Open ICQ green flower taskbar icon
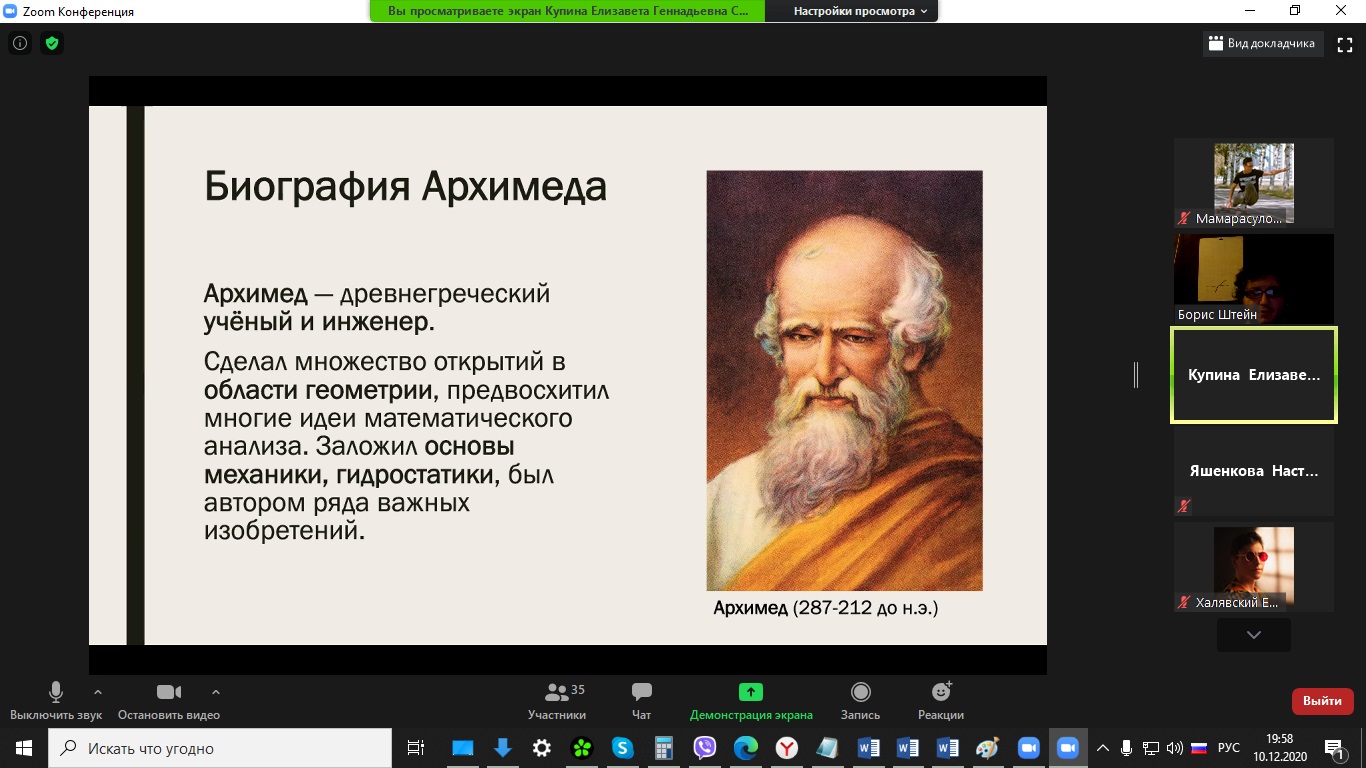1366x768 pixels. pos(582,748)
